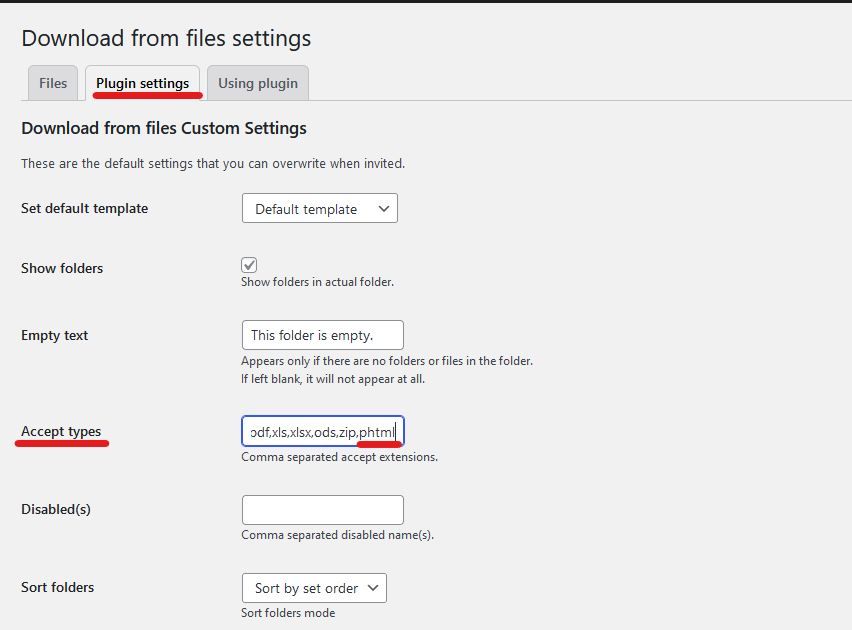Click the bold "Empty text" label
852x630 pixels.
pyautogui.click(x=55, y=336)
